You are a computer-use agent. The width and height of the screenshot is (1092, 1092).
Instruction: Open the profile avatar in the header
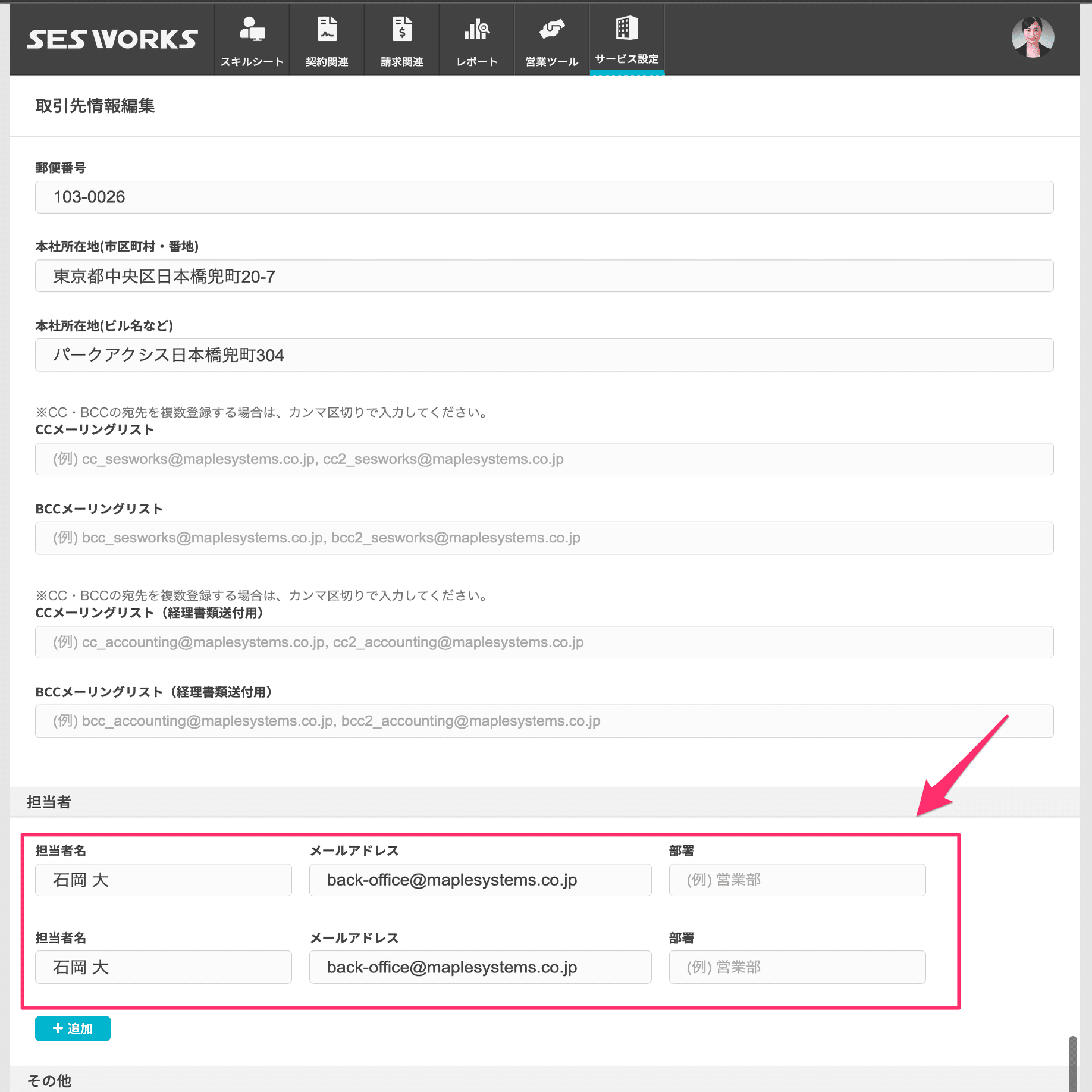(x=1033, y=37)
